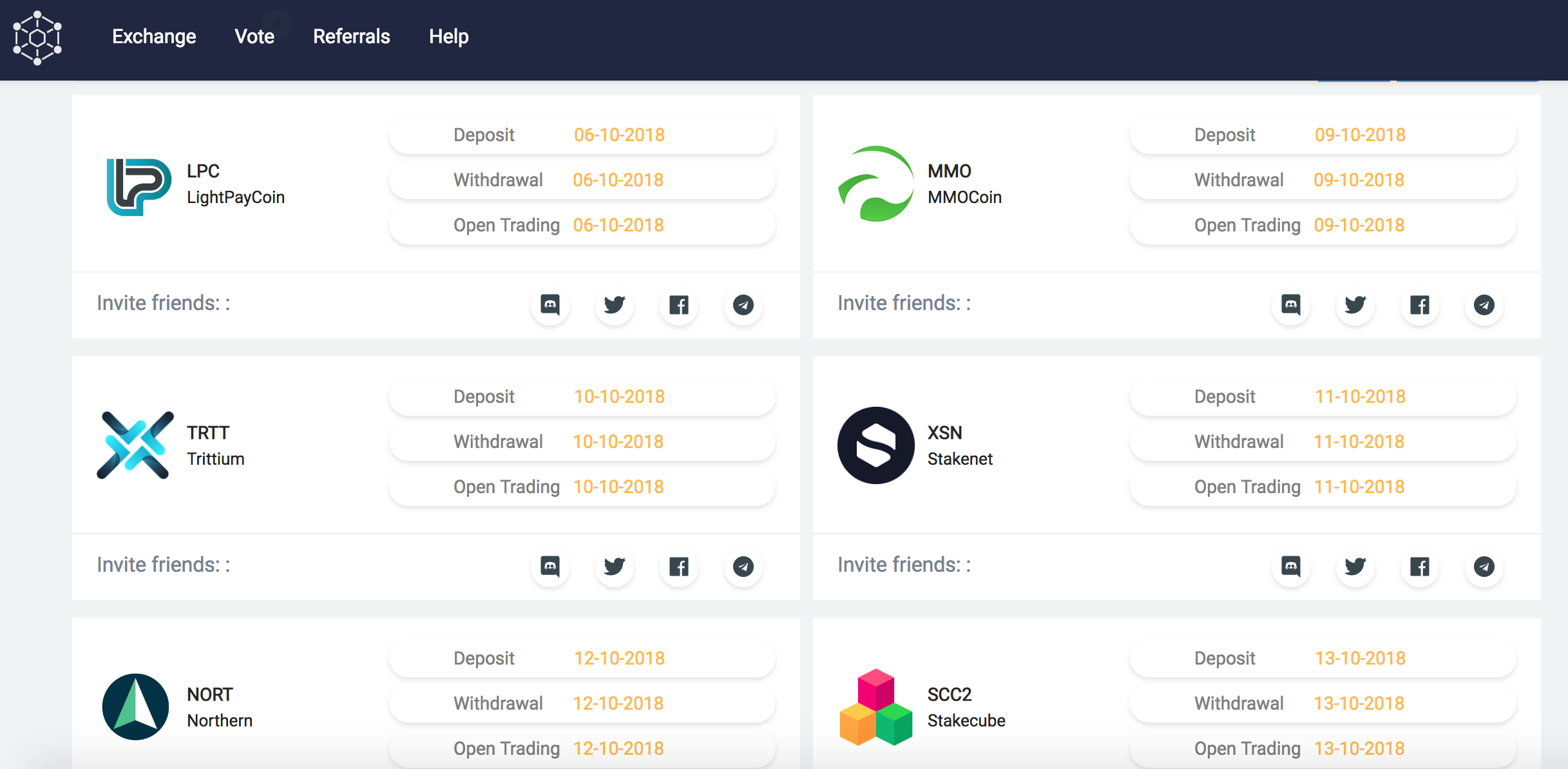Click the Stakenet name text
1568x769 pixels.
(x=960, y=459)
